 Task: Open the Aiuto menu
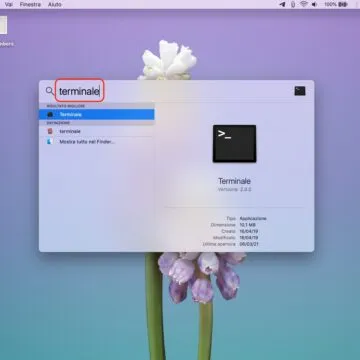click(x=54, y=4)
